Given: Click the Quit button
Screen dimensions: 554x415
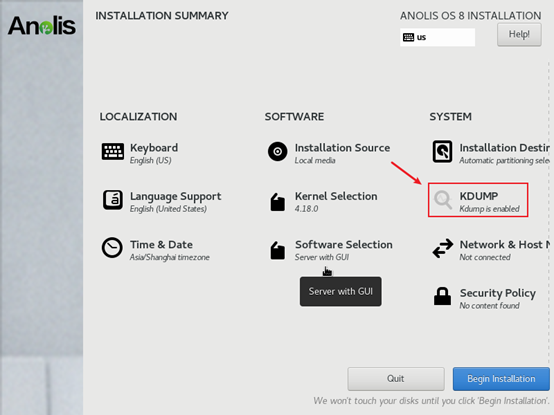Looking at the screenshot, I should pos(396,379).
